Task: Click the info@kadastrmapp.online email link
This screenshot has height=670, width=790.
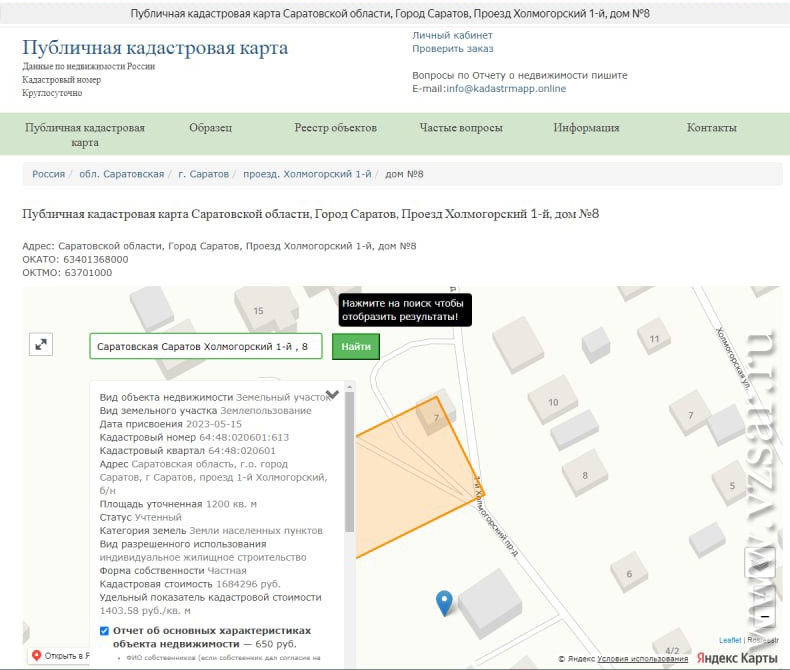Action: coord(506,89)
